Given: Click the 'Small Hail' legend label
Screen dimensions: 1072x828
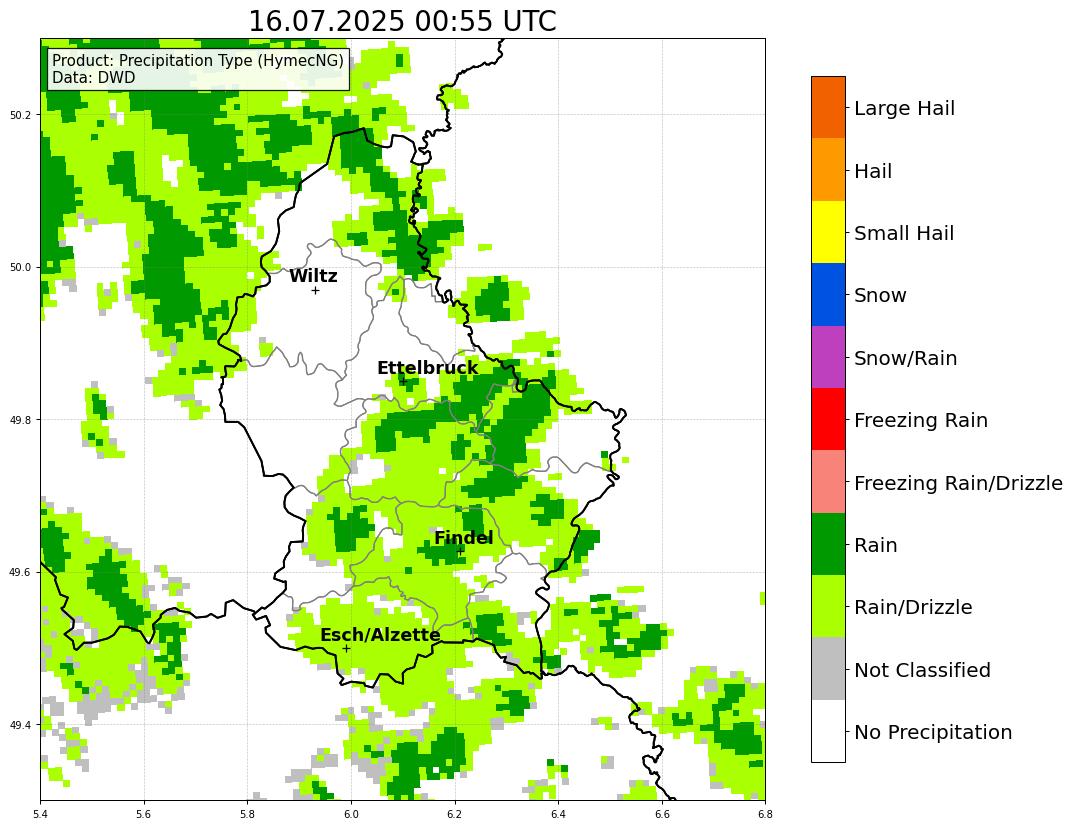Looking at the screenshot, I should (904, 233).
